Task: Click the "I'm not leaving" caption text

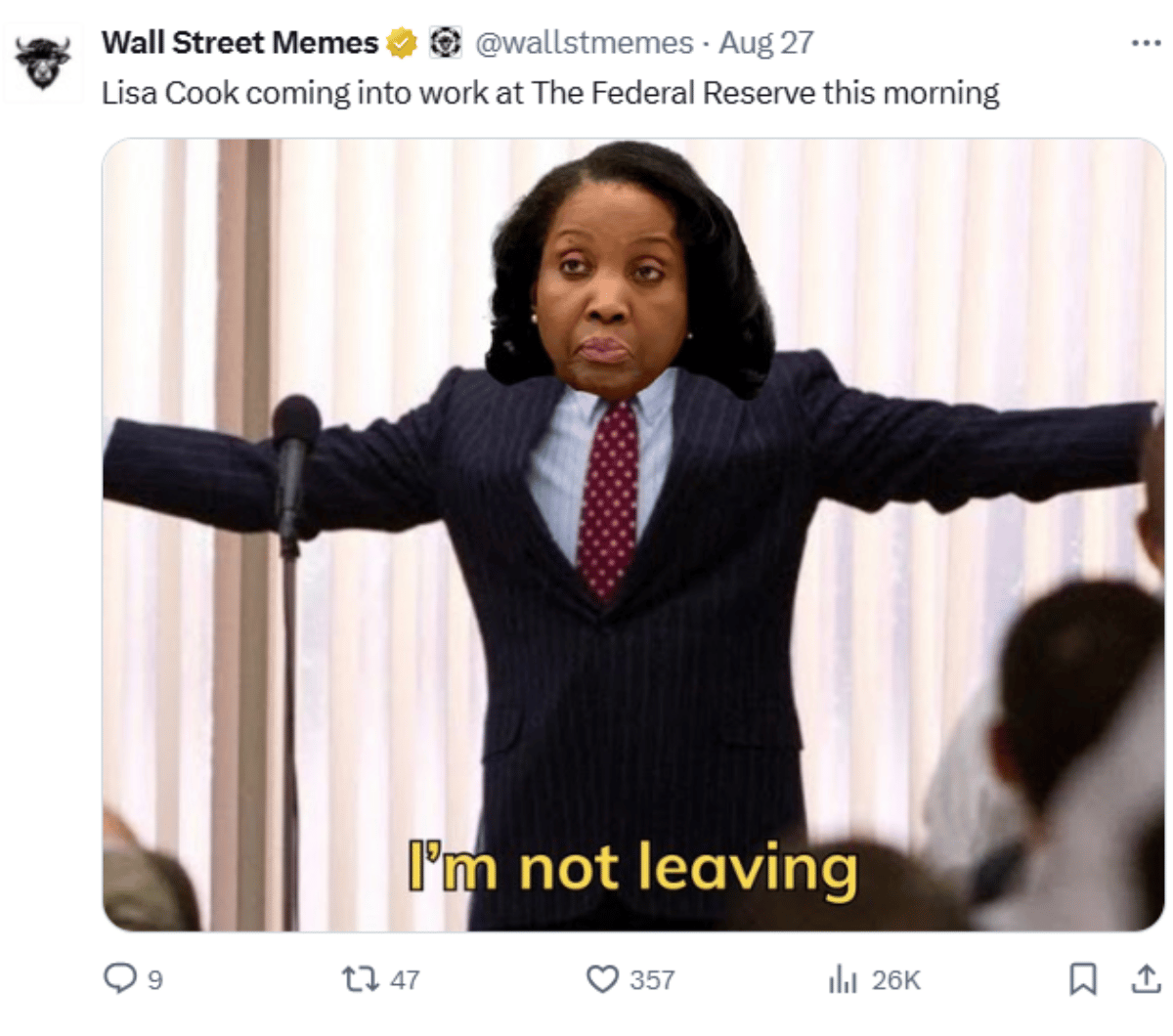Action: pyautogui.click(x=633, y=867)
